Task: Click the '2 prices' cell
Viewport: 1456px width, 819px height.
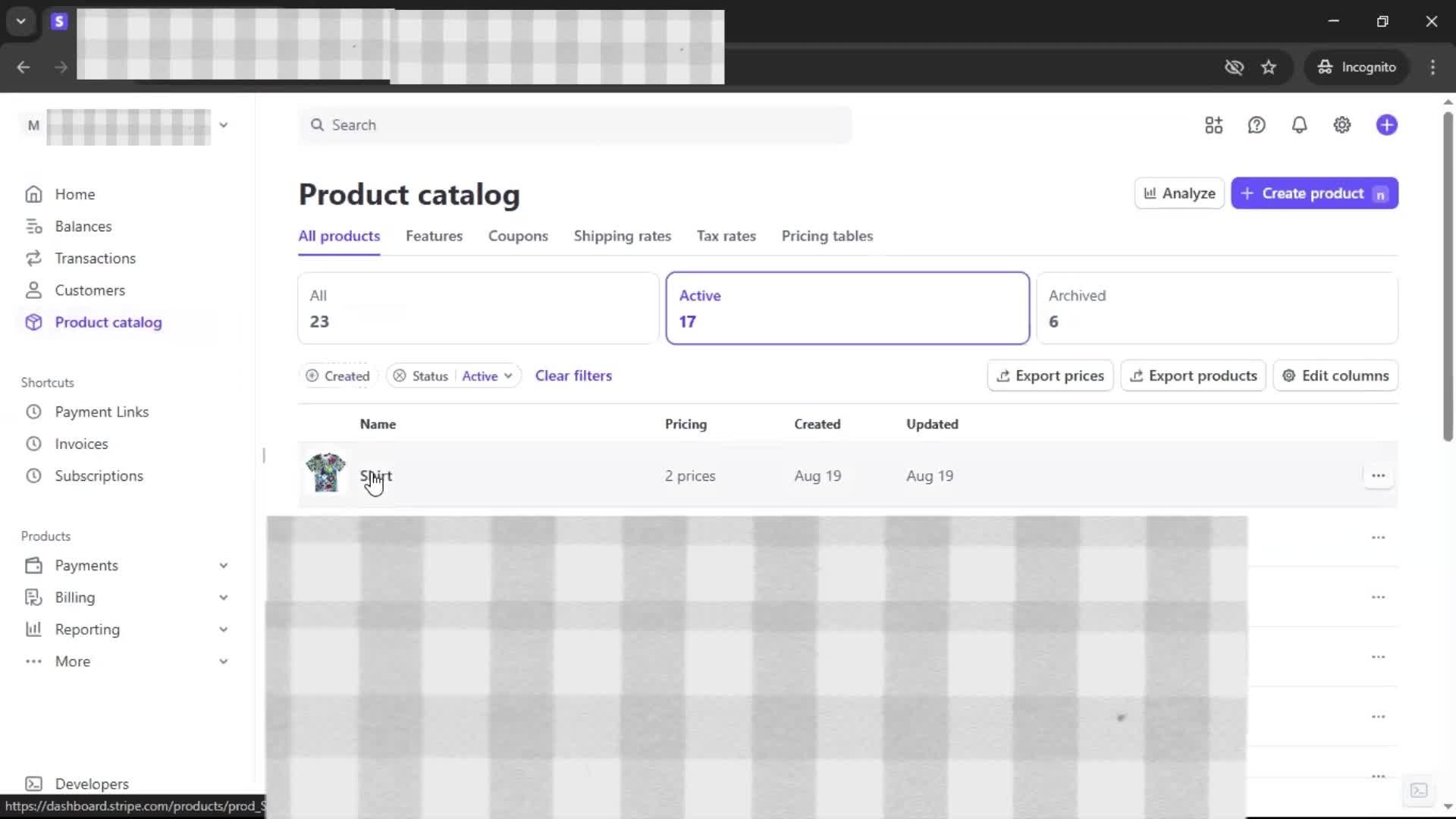Action: coord(690,476)
